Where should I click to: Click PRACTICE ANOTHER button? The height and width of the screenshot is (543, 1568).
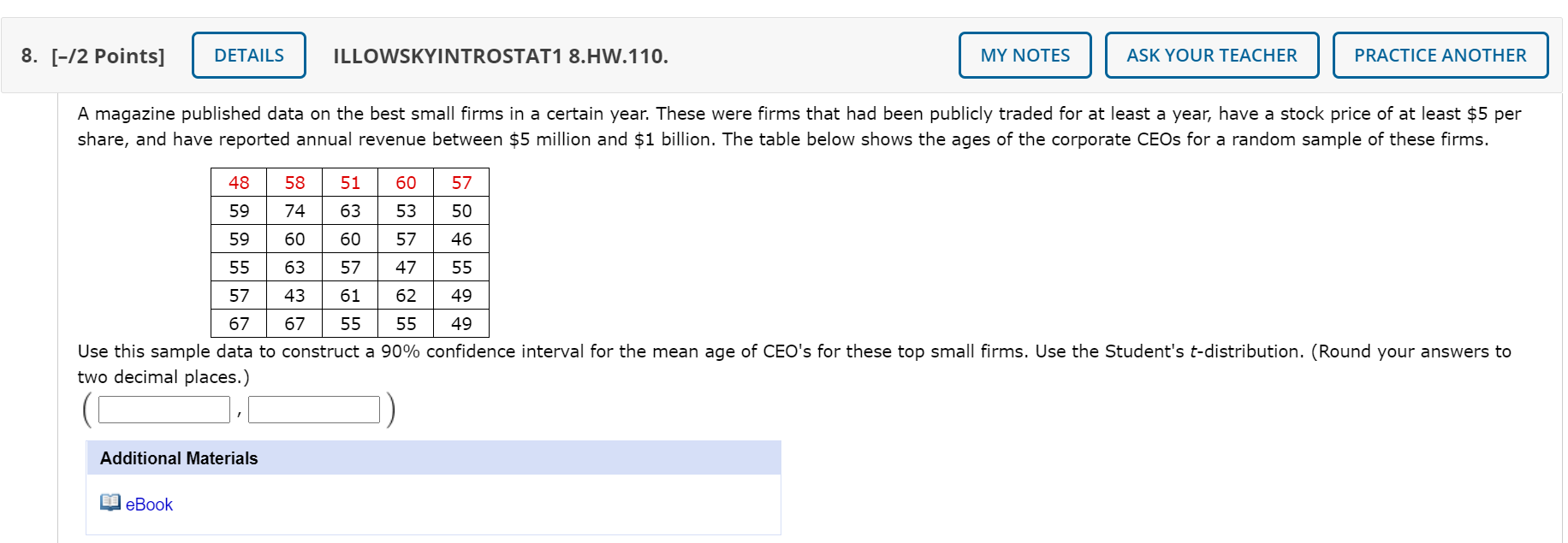pos(1440,56)
